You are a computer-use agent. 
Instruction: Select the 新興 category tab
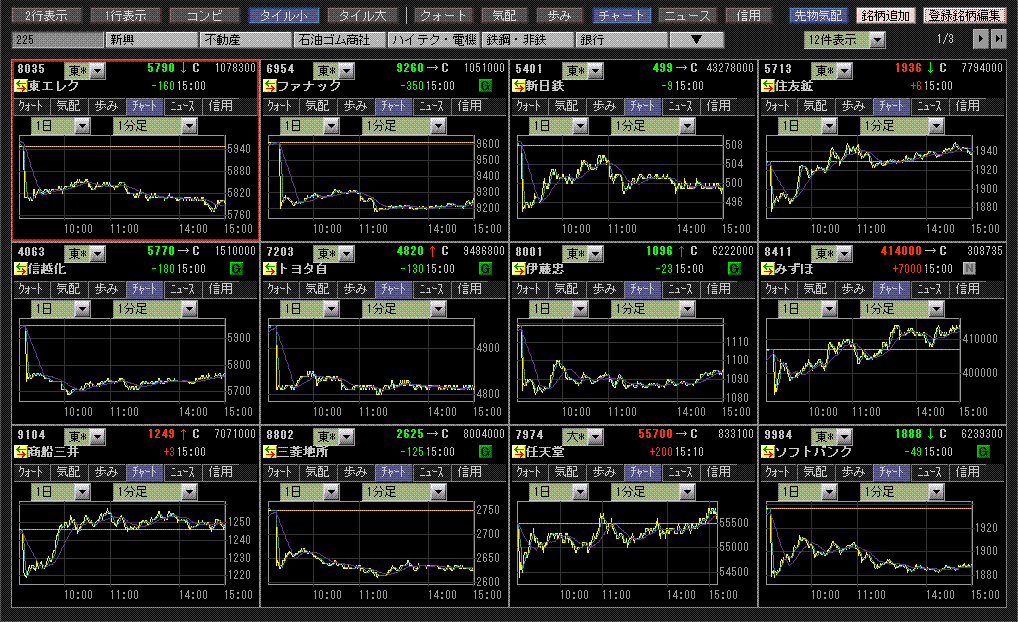(152, 40)
